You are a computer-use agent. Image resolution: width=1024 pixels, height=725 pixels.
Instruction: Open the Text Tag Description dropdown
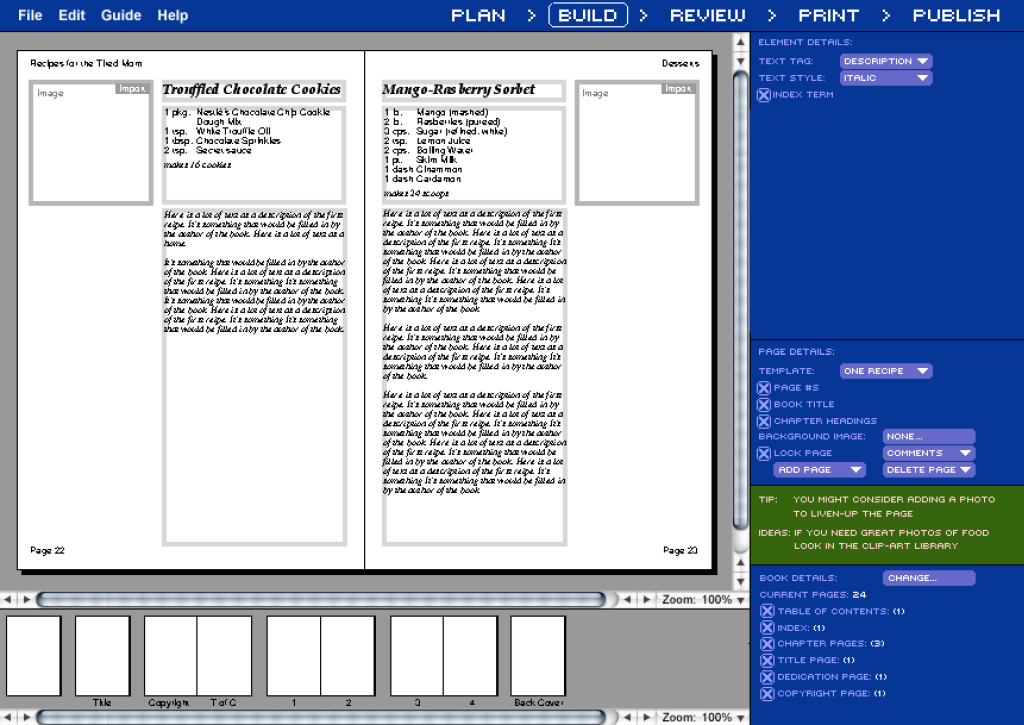click(x=886, y=61)
